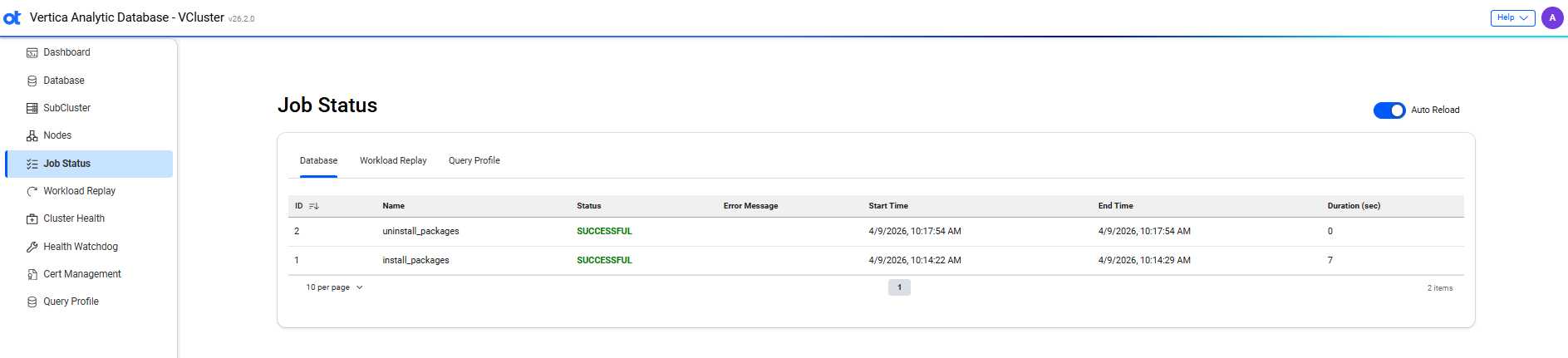1568x358 pixels.
Task: Open the 10 per page dropdown
Action: click(x=334, y=287)
